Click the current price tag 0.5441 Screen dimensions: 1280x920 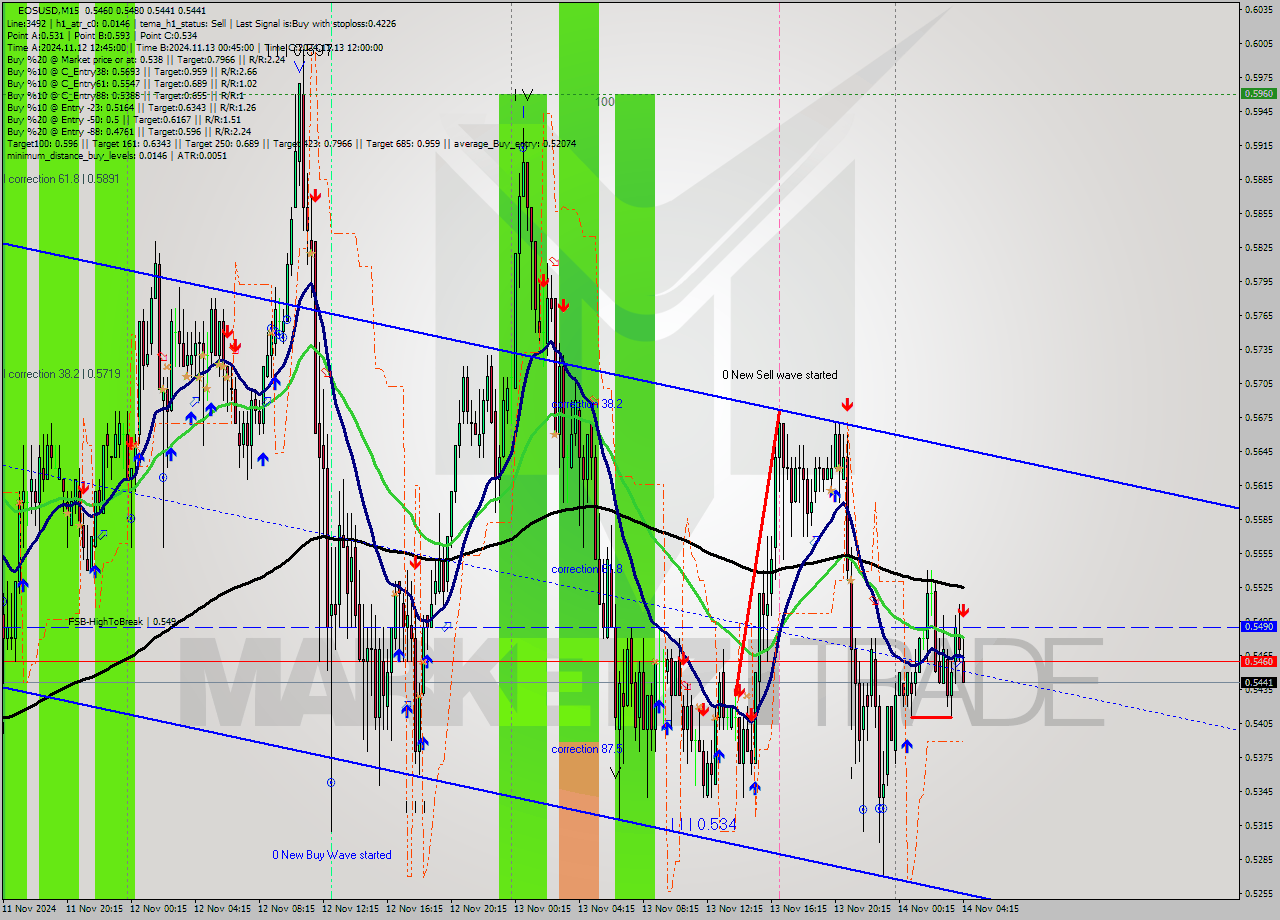coord(1258,682)
